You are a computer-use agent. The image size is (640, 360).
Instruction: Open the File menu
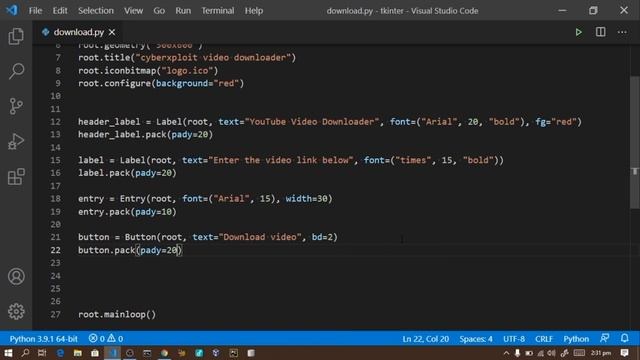[35, 11]
